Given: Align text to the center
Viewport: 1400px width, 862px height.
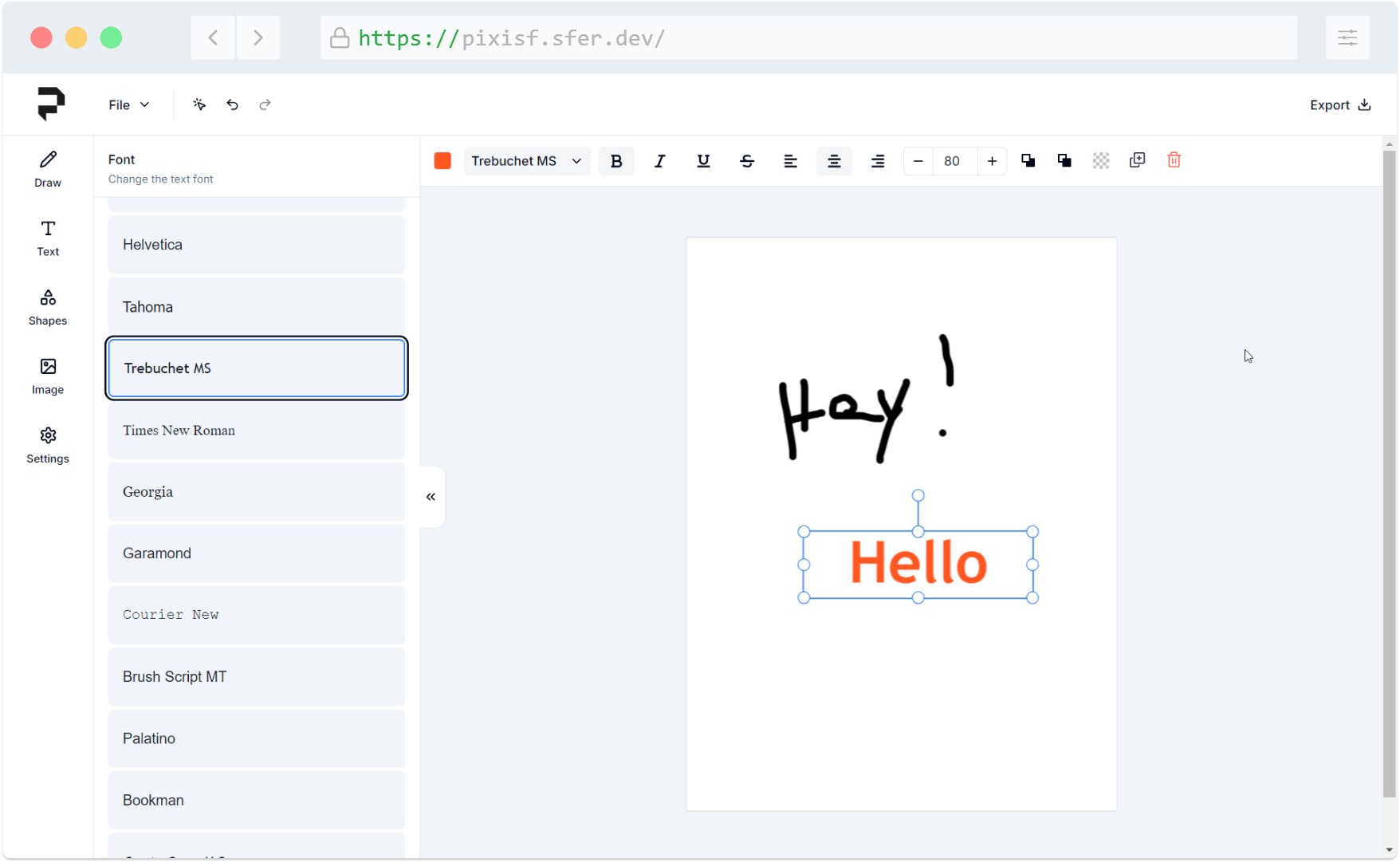Looking at the screenshot, I should [x=834, y=161].
